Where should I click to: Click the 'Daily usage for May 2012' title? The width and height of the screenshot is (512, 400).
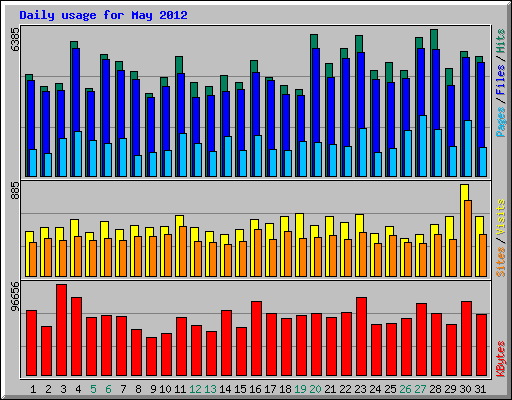[x=103, y=15]
